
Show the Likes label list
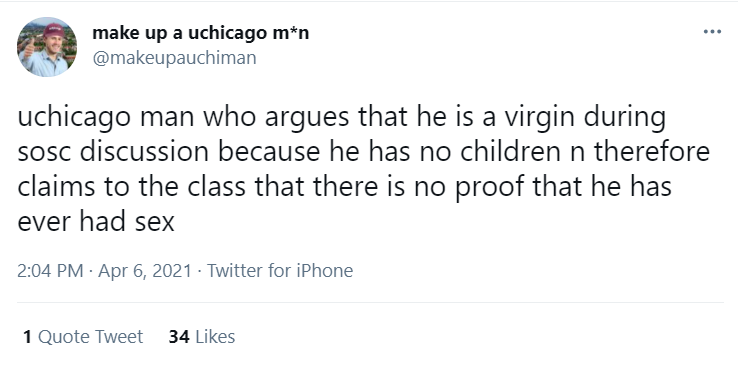pyautogui.click(x=215, y=337)
